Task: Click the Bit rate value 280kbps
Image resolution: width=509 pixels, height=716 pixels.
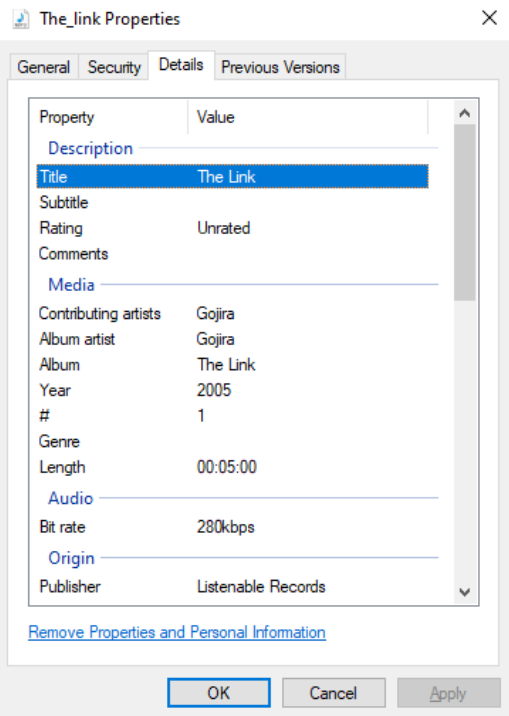Action: click(x=226, y=527)
